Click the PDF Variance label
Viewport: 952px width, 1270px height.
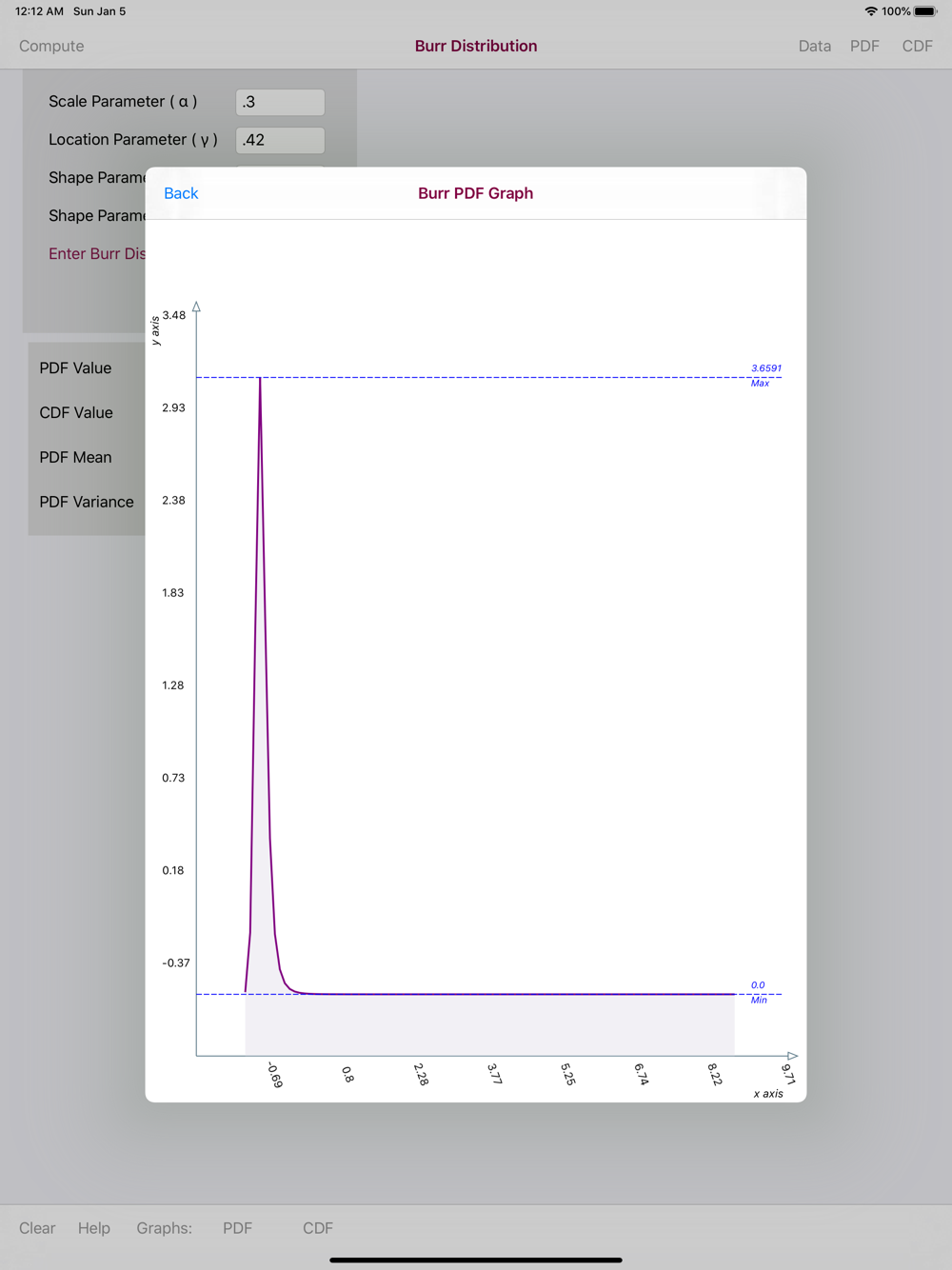point(87,503)
